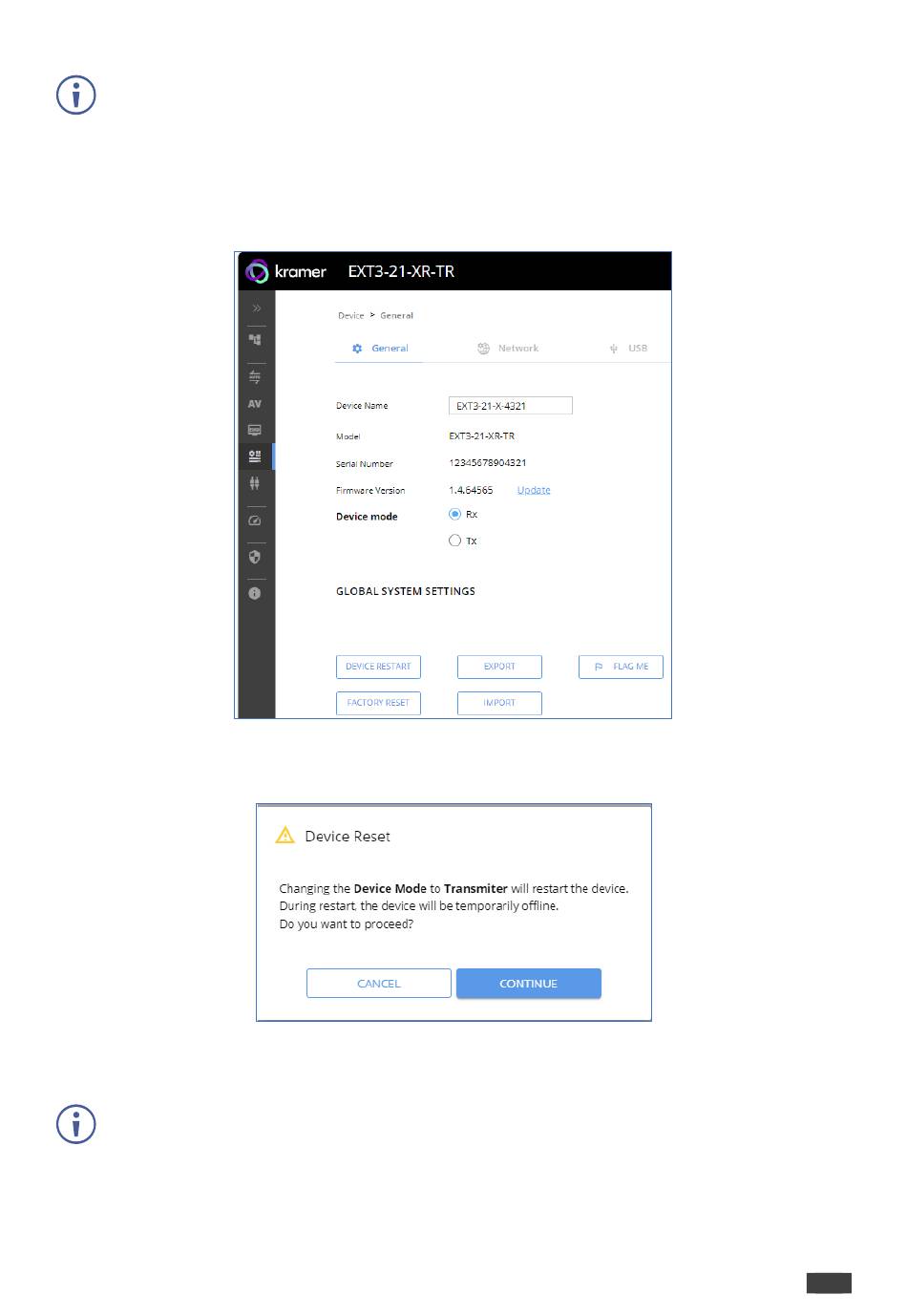This screenshot has width=907, height=1316.
Task: Click the IMPORT button
Action: (x=499, y=703)
